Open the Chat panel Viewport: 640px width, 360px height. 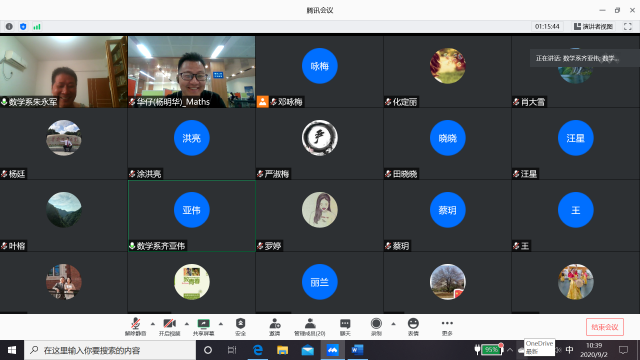[345, 327]
